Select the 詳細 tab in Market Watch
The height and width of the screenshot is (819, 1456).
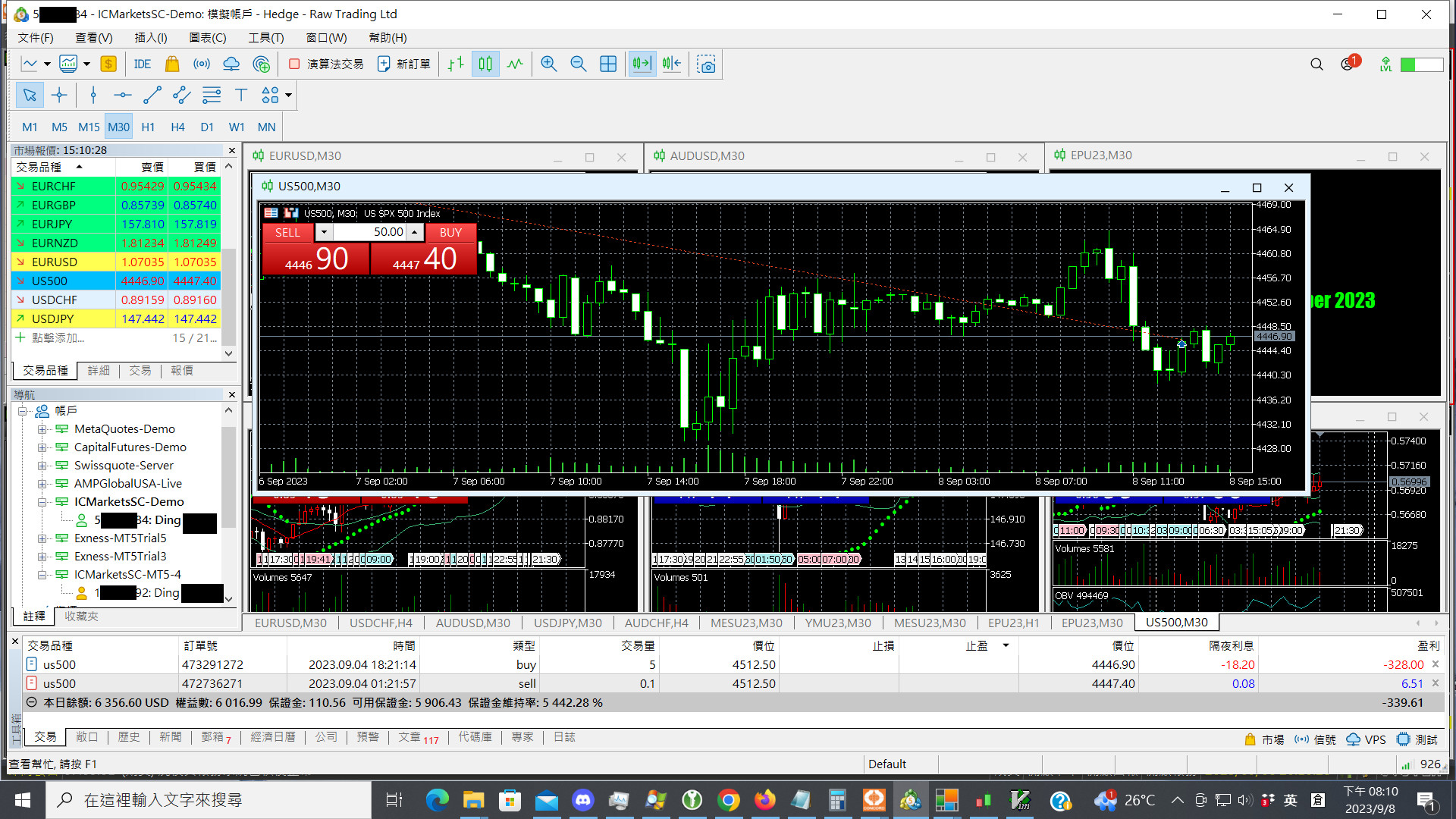click(x=99, y=370)
